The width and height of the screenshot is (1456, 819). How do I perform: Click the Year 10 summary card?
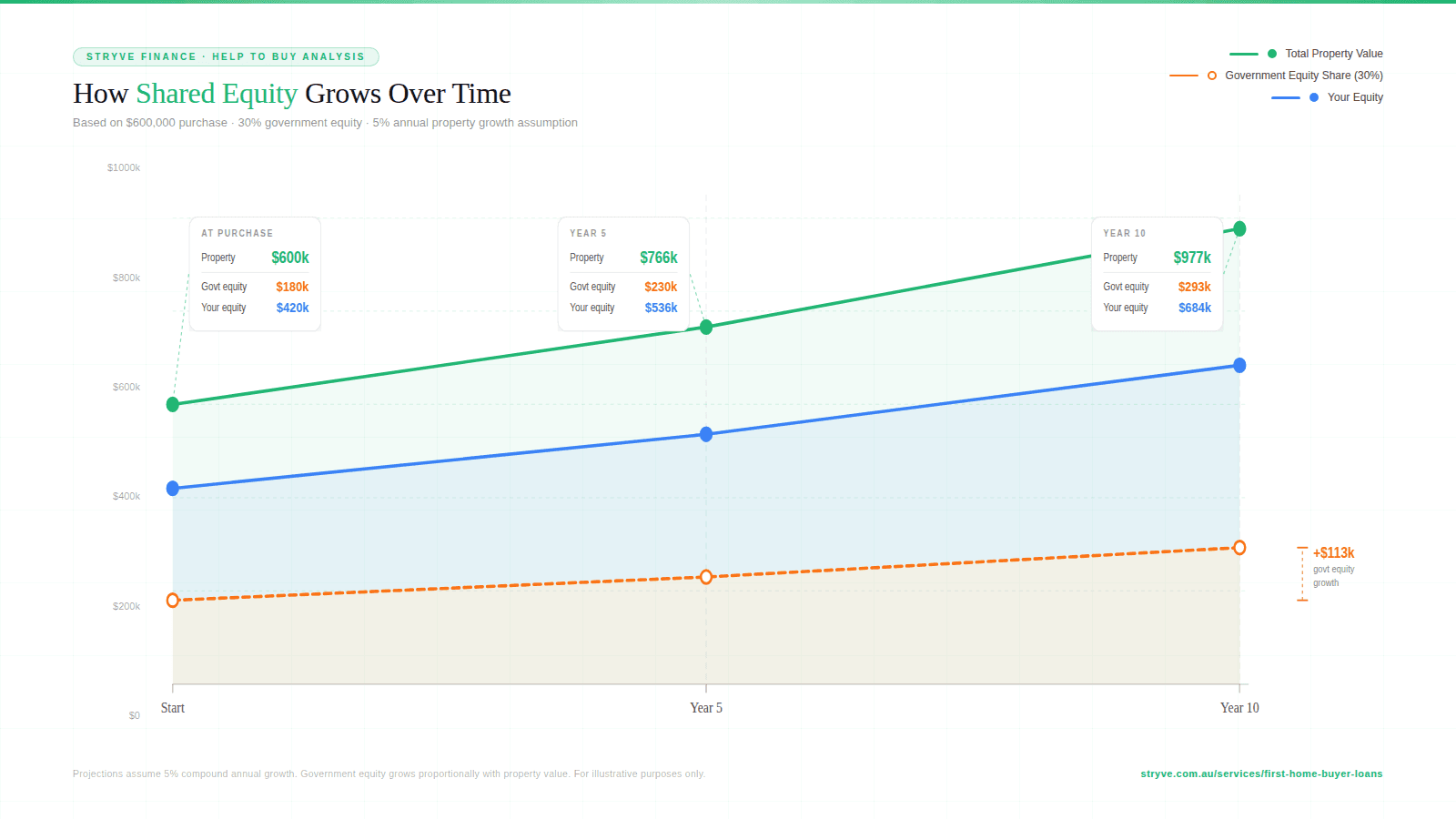(1157, 274)
